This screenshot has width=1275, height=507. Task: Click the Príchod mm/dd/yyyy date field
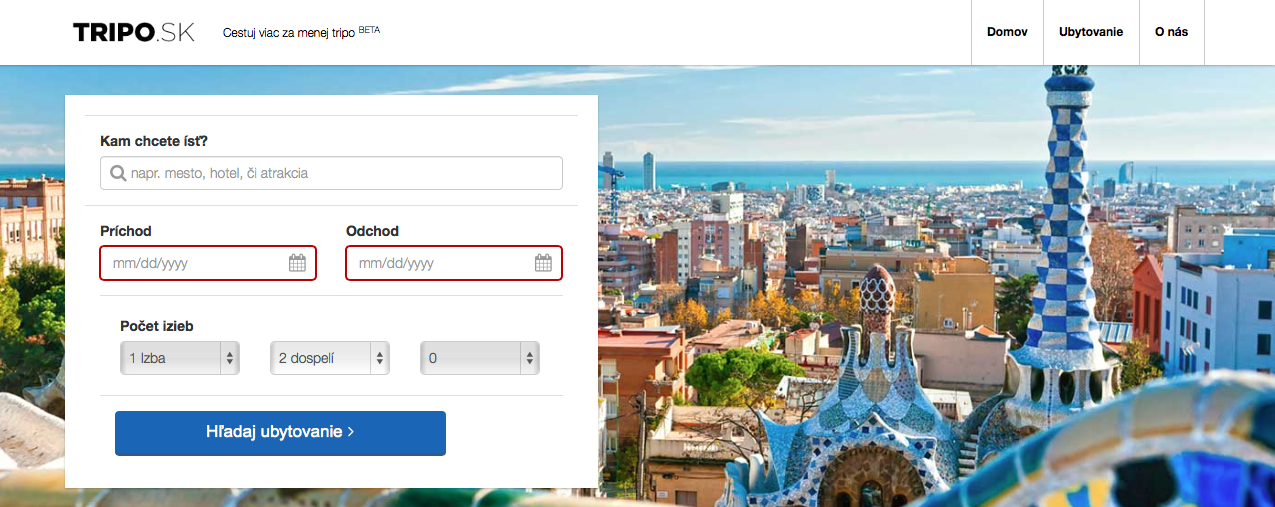[x=208, y=263]
